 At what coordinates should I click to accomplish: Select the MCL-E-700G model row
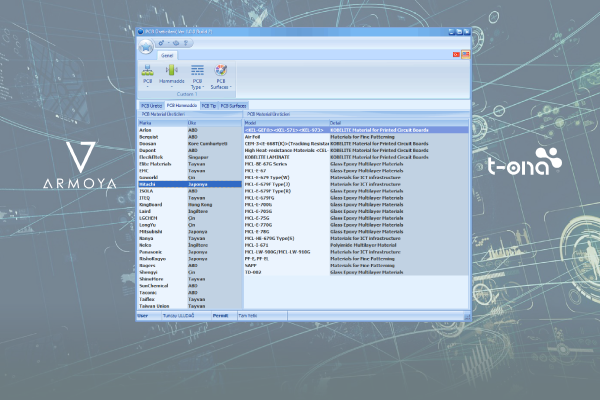point(356,205)
